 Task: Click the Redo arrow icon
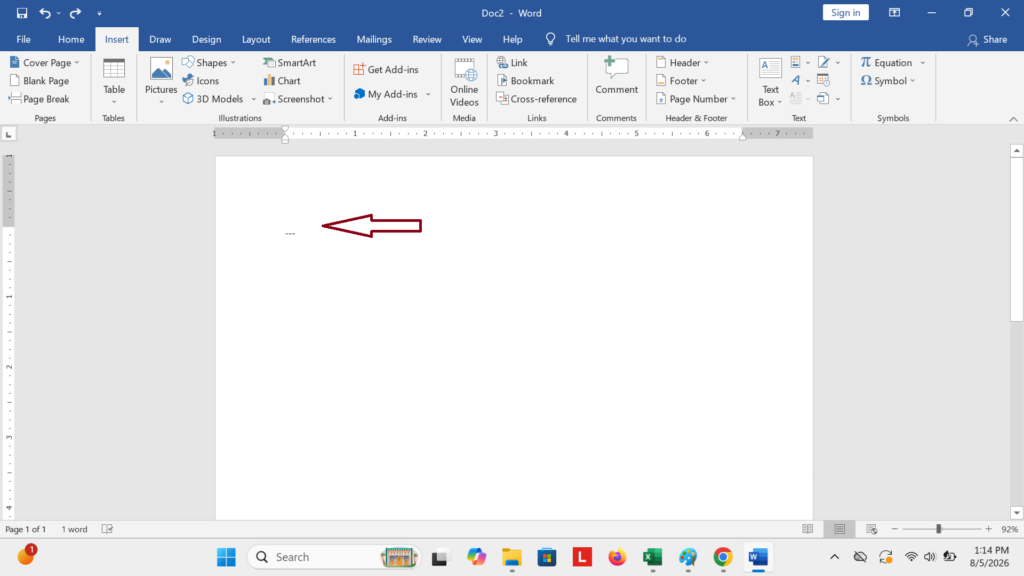click(x=75, y=13)
